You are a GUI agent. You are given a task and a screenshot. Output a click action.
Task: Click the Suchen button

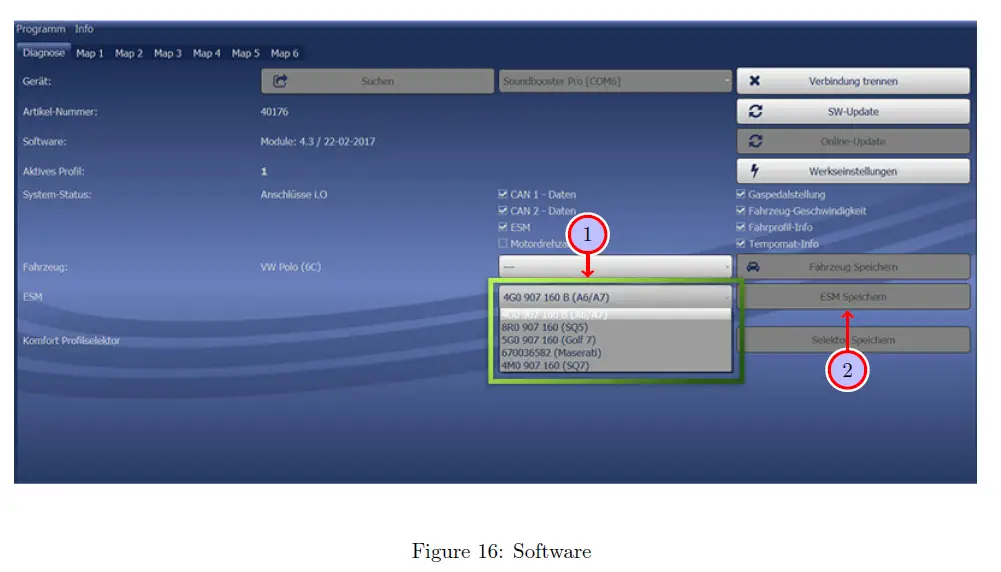pos(377,81)
